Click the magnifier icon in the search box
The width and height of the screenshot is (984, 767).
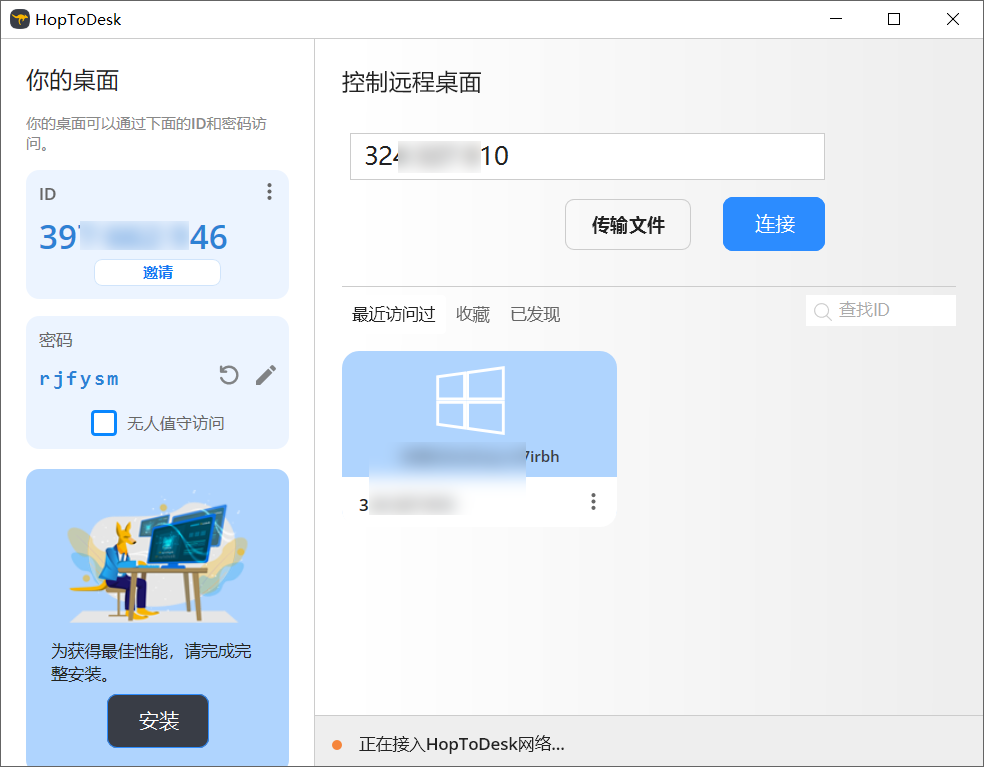[x=821, y=310]
